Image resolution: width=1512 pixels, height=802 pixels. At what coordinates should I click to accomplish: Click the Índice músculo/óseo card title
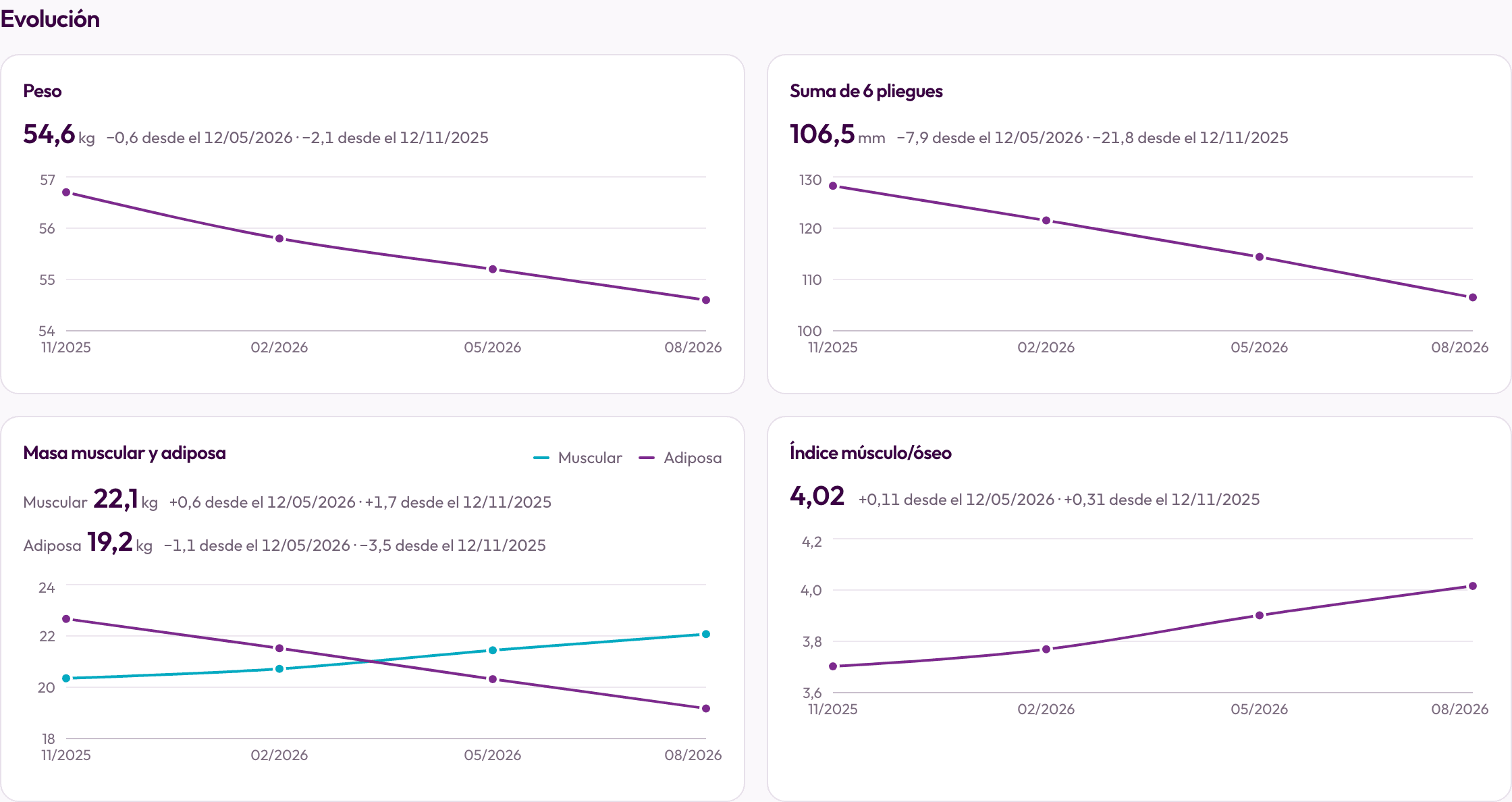tap(871, 452)
